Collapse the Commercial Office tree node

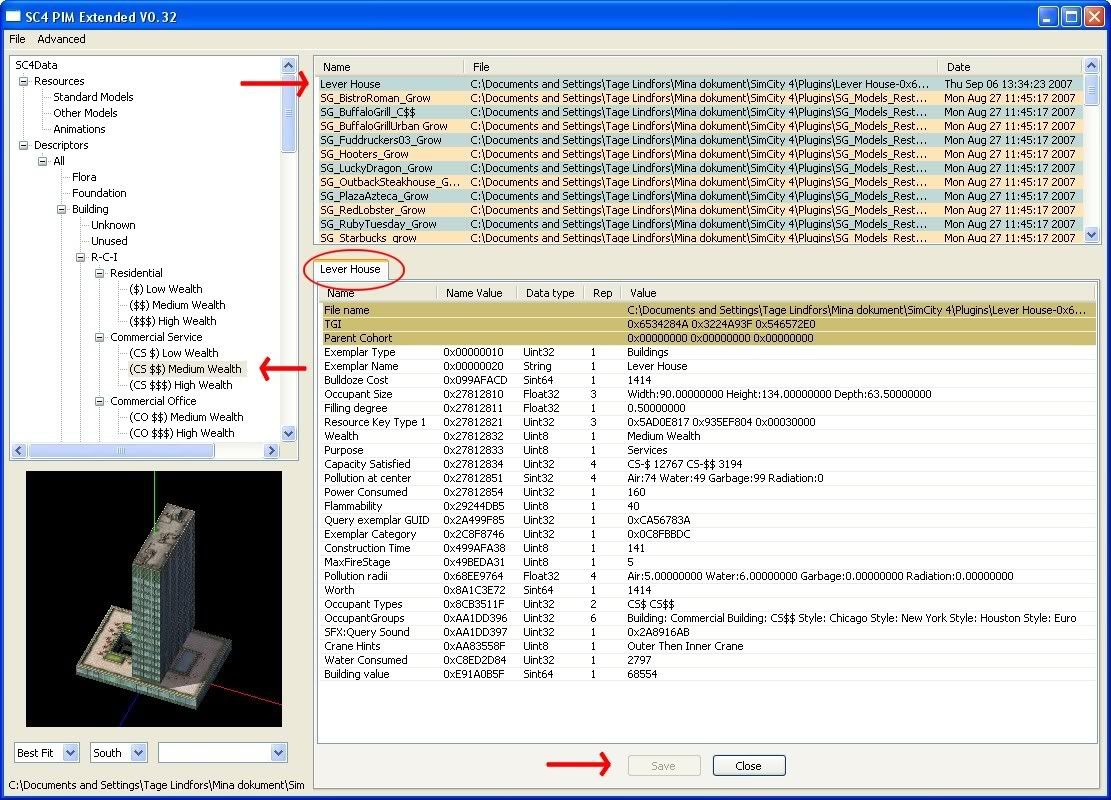[x=100, y=401]
